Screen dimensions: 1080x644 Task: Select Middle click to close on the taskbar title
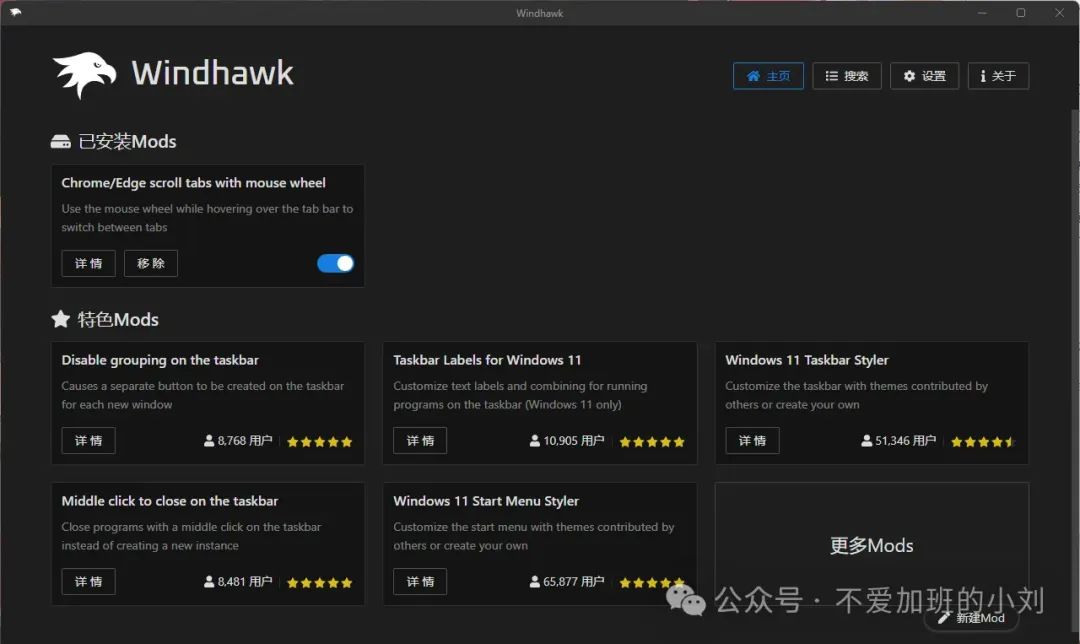coord(169,501)
